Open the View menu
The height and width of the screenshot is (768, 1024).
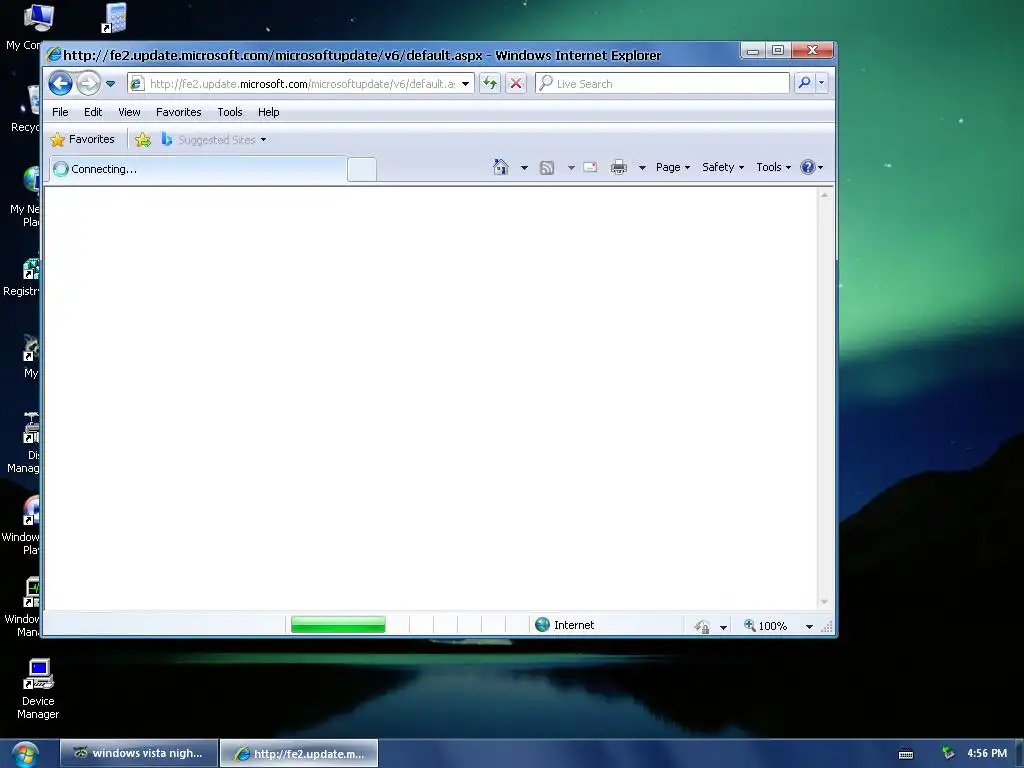(129, 112)
